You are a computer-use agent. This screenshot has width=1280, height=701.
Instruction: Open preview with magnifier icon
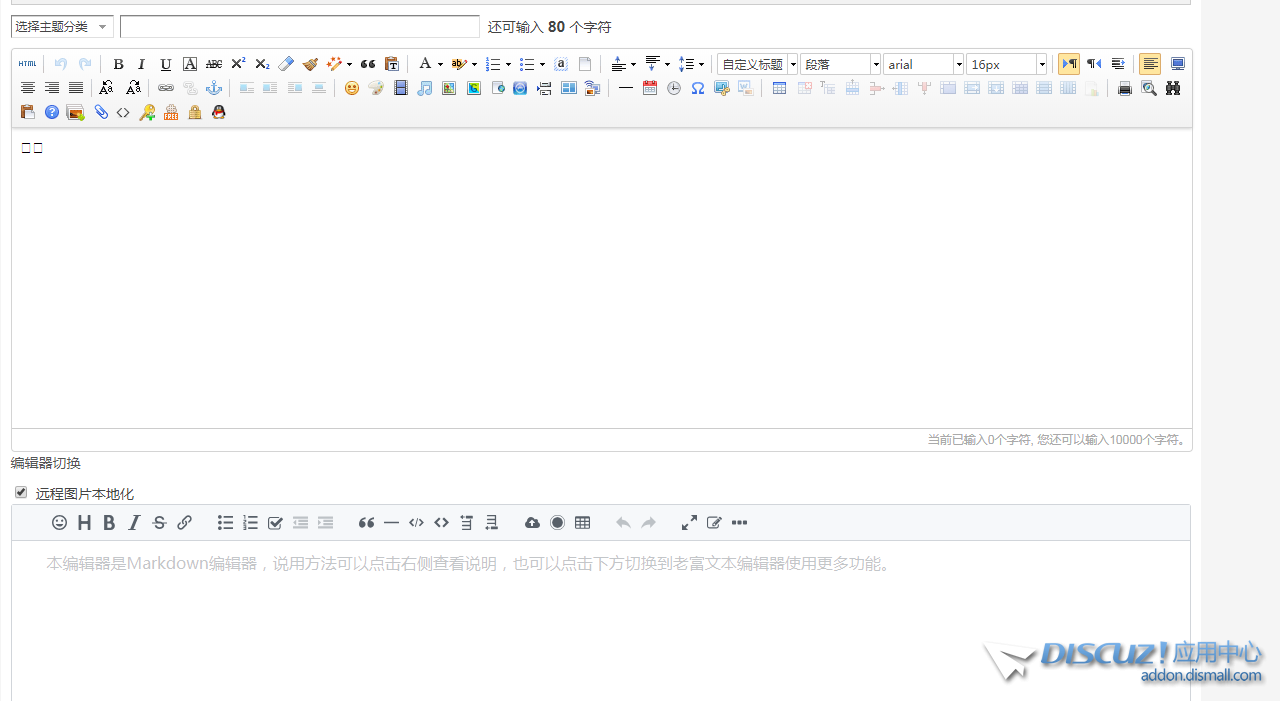click(x=1149, y=88)
